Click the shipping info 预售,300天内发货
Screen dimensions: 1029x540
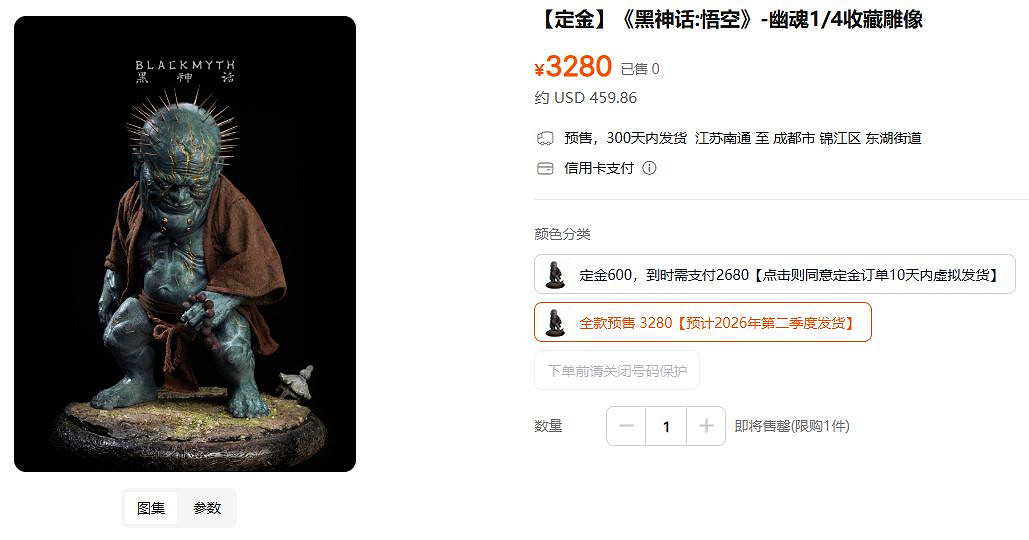[x=625, y=138]
